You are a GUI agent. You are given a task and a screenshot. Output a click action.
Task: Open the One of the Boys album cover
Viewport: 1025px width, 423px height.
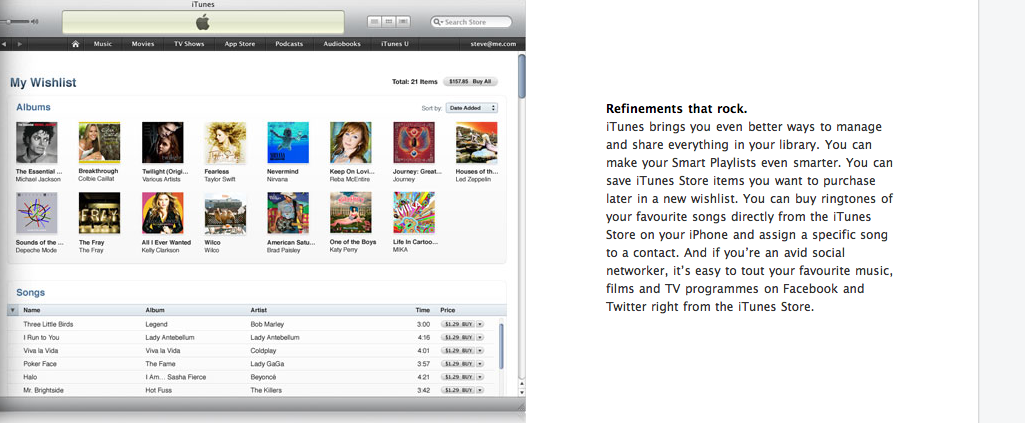tap(351, 212)
